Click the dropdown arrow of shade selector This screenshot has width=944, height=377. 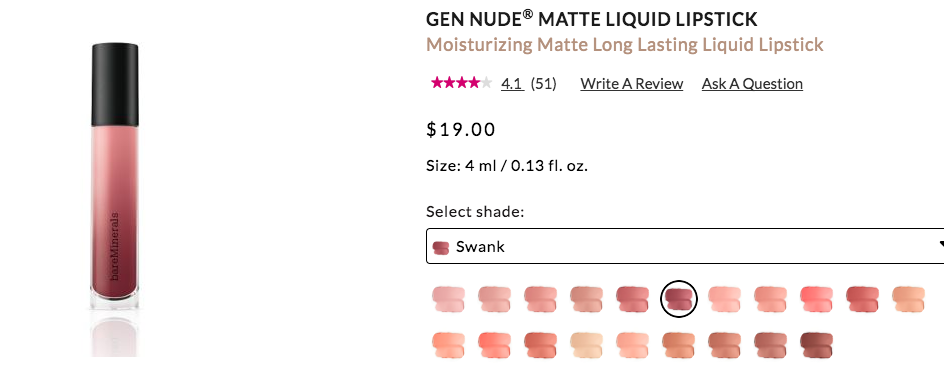940,245
